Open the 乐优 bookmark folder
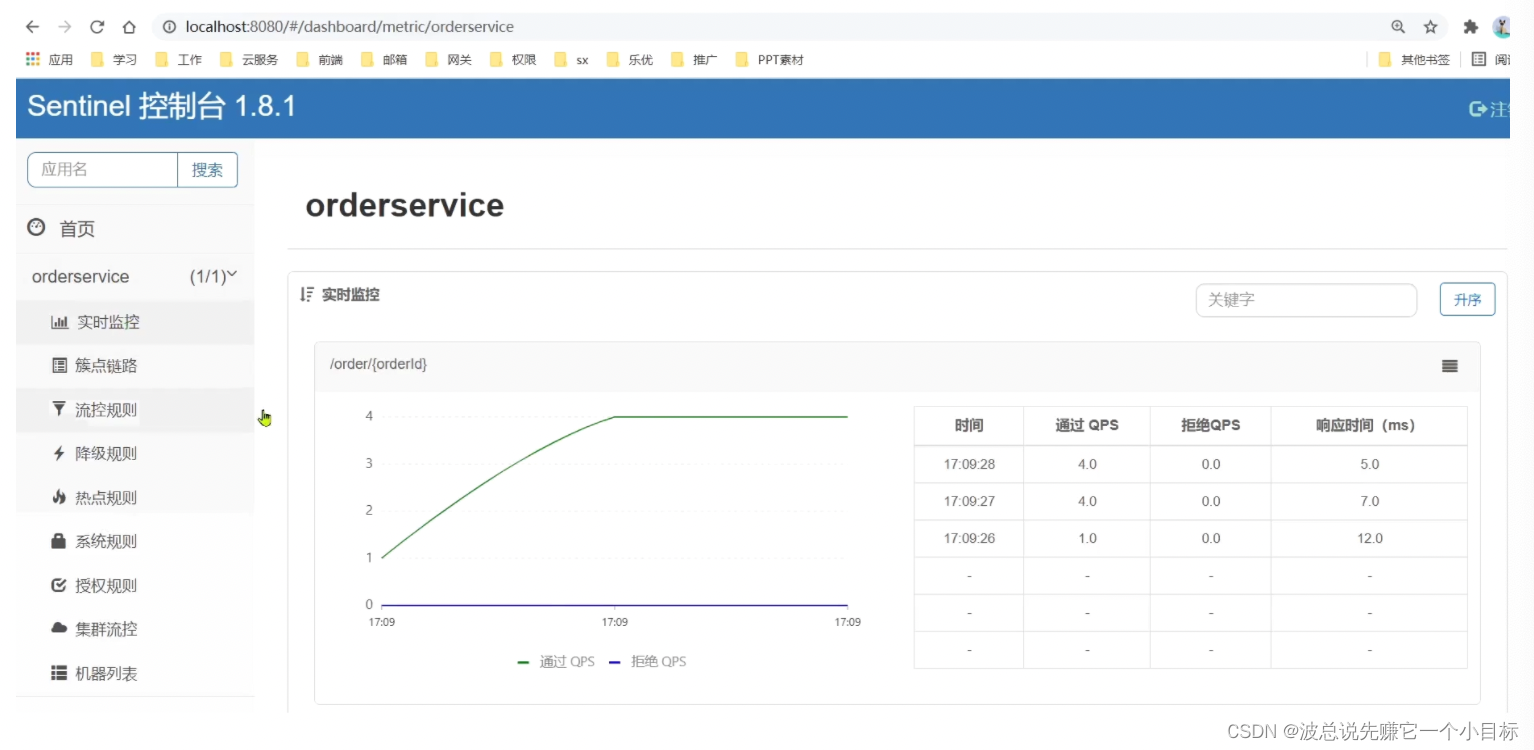The height and width of the screenshot is (750, 1534). tap(629, 59)
